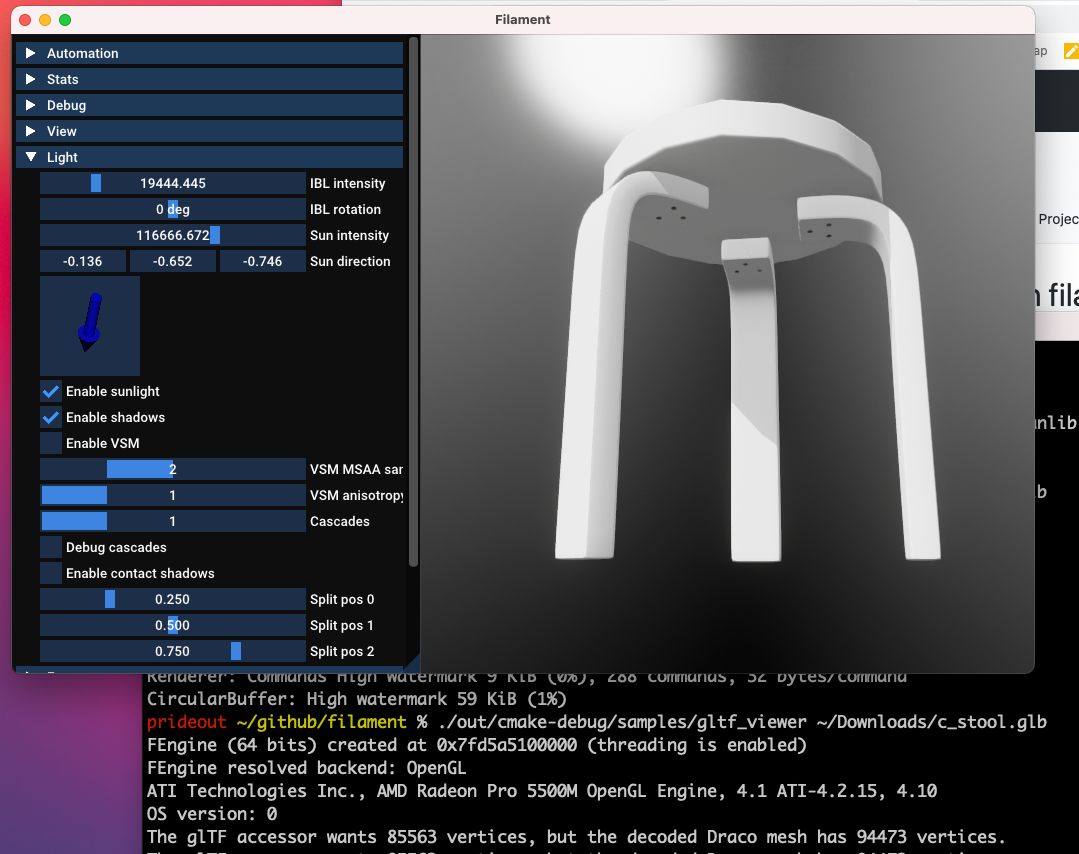The image size is (1079, 854).
Task: Uncheck Enable shadows checkbox
Action: 51,418
